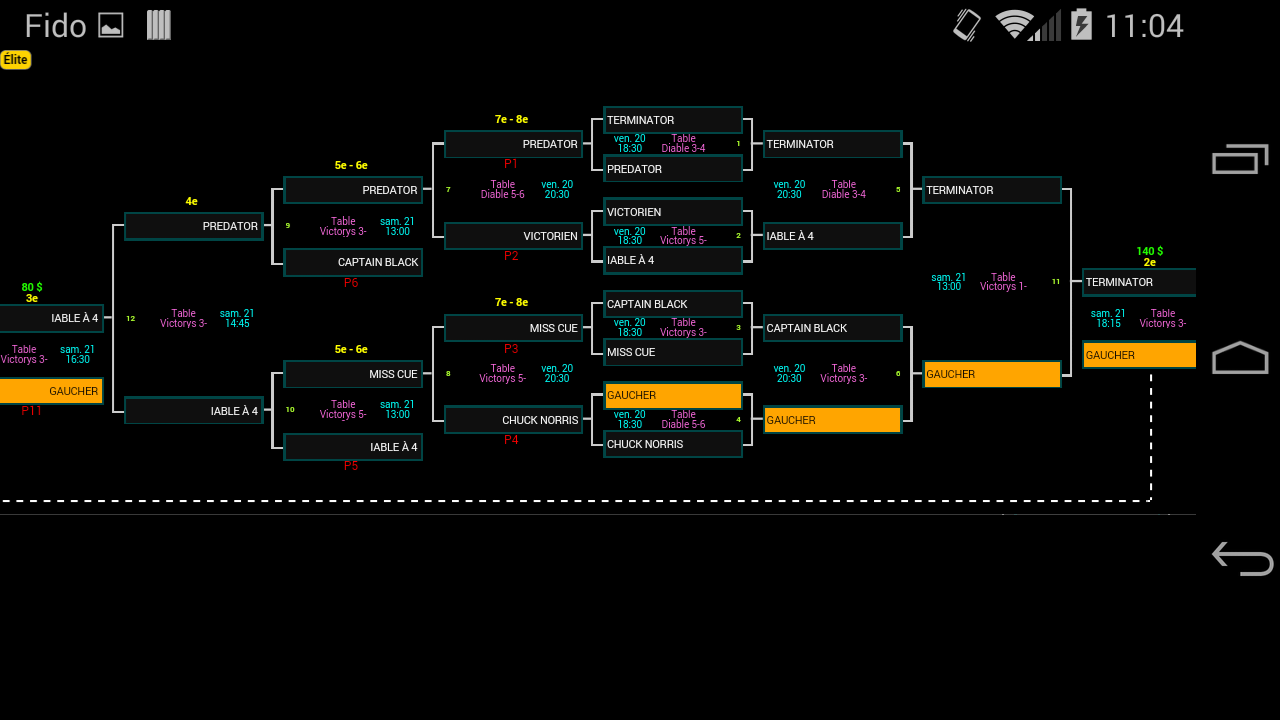Screen dimensions: 1280x720
Task: Select CHUCK NORRIS box labeled P4
Action: [513, 420]
